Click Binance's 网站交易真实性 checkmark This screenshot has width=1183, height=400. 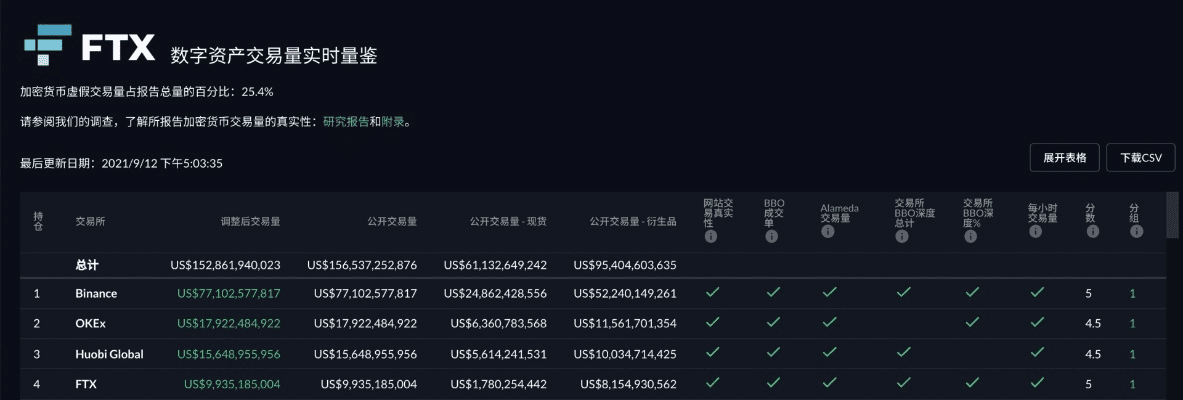(712, 293)
